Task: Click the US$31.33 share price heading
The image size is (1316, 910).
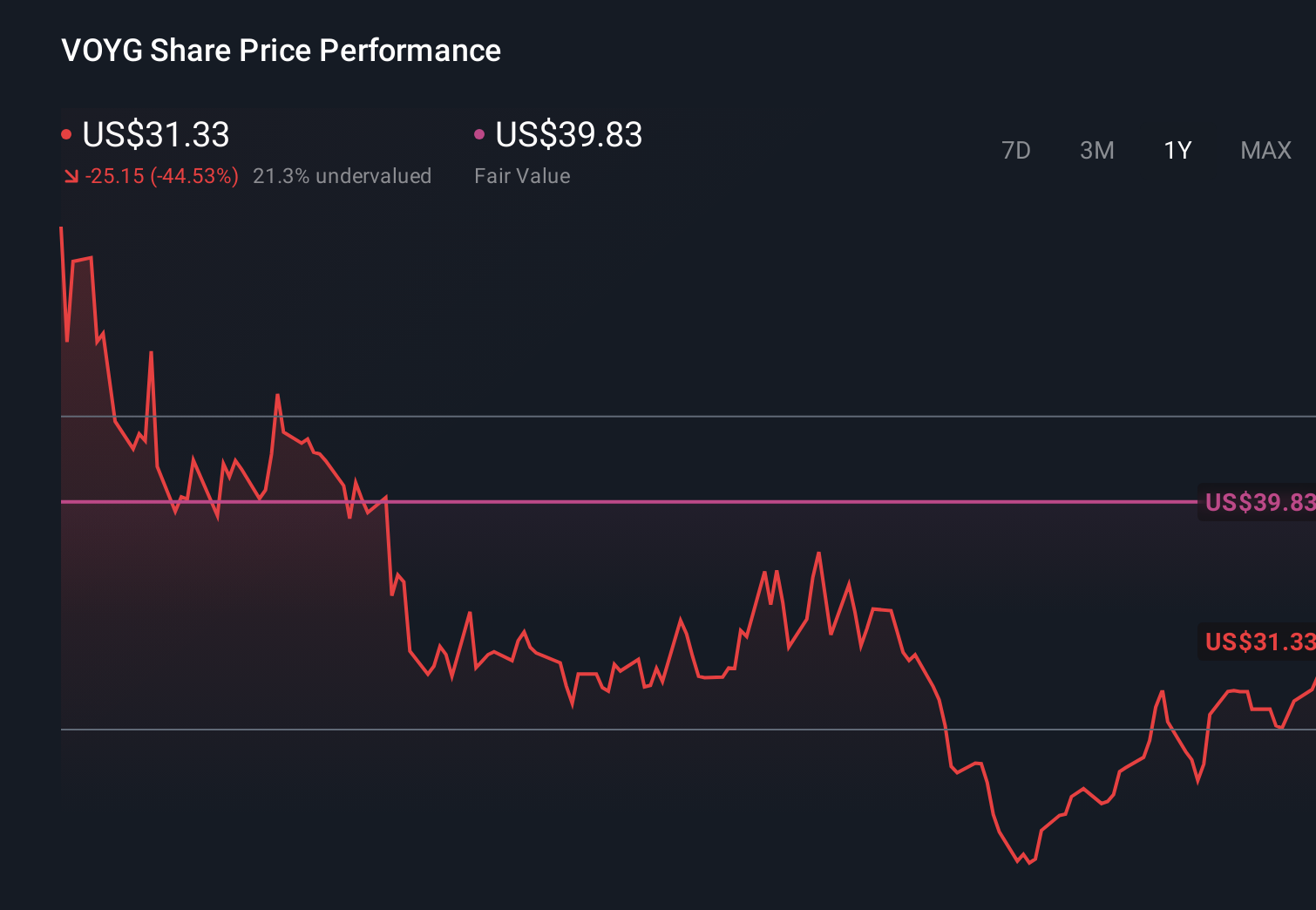Action: [x=156, y=134]
